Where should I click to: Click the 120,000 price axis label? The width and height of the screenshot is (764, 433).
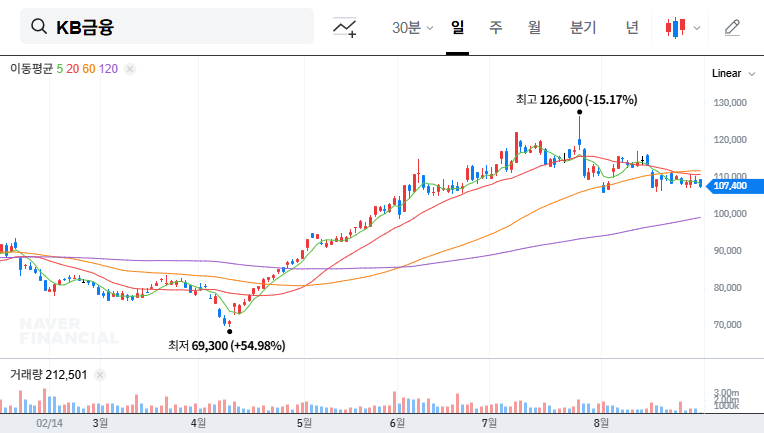pyautogui.click(x=730, y=140)
